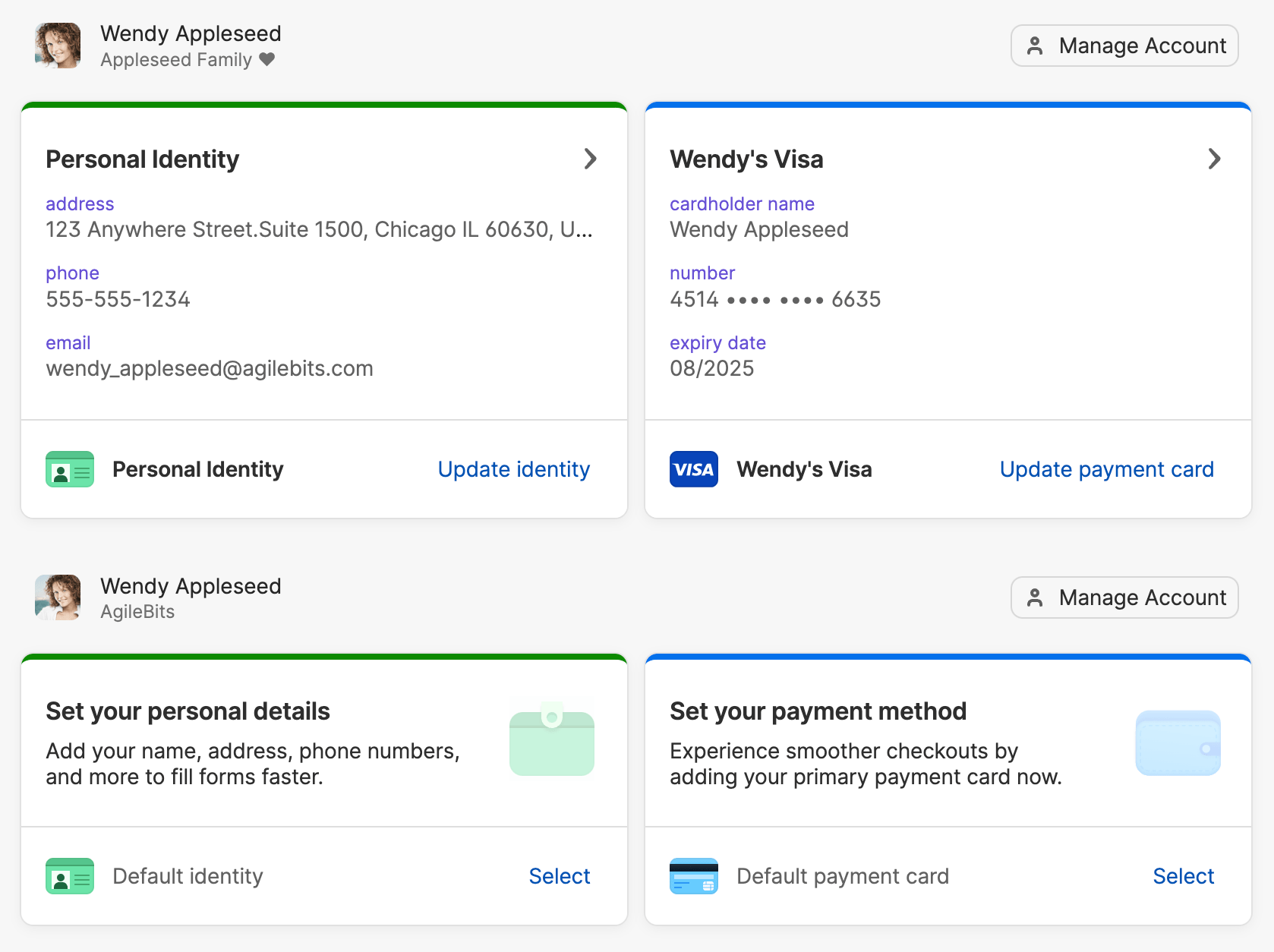Click the avatar next to AgileBits
The height and width of the screenshot is (952, 1274).
[57, 597]
